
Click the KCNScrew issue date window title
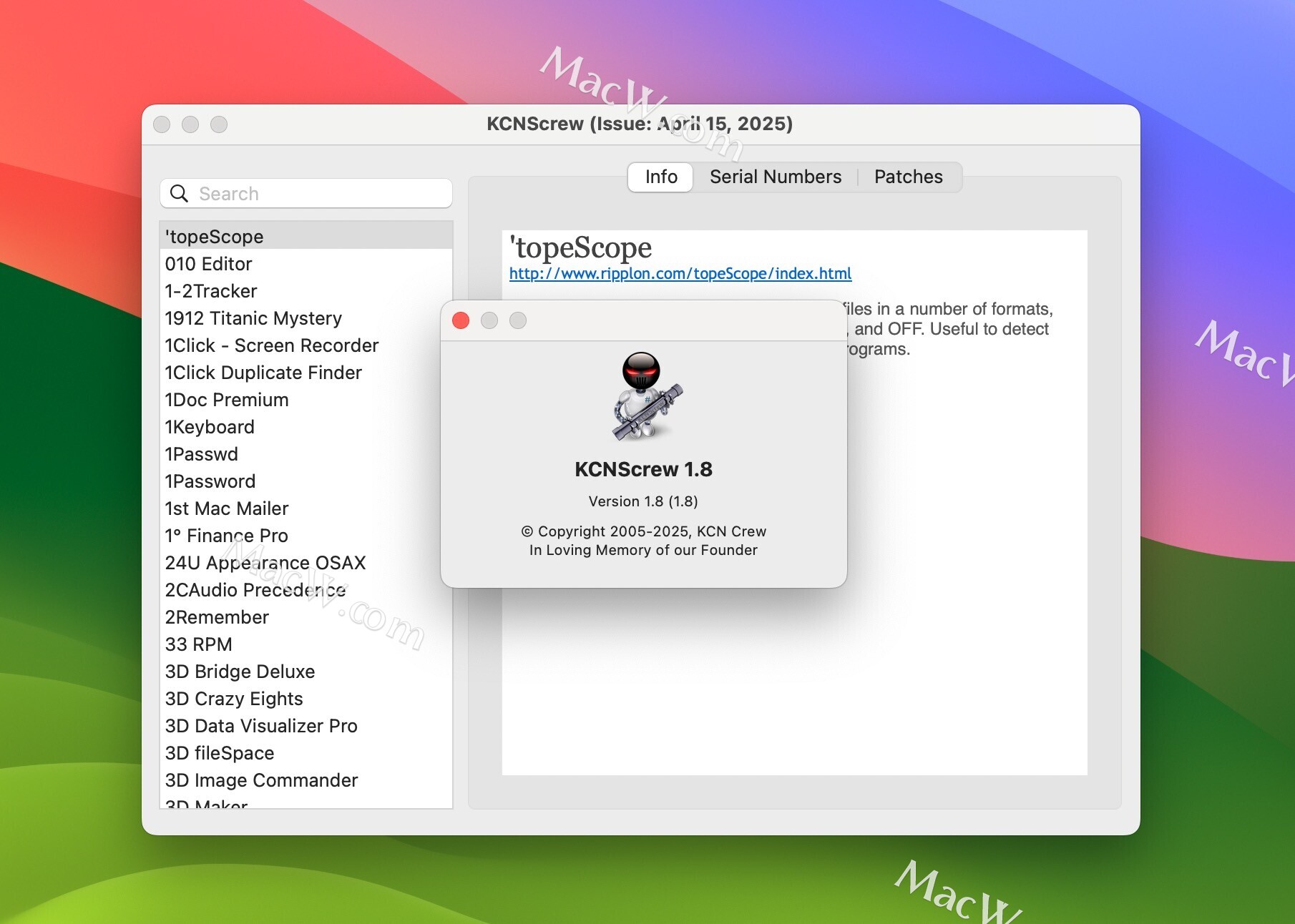640,124
